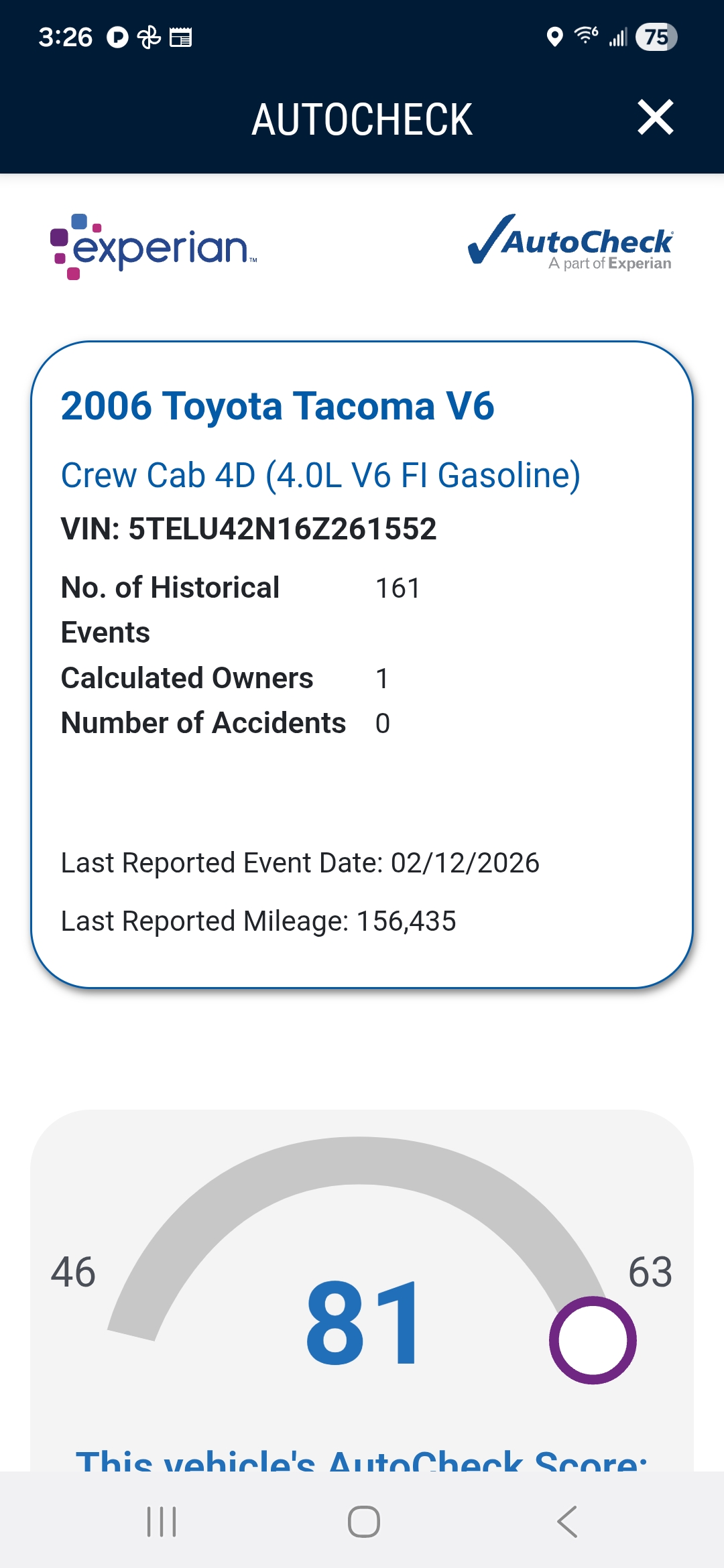Tap the AutoCheck checkmark logo
This screenshot has height=1568, width=724.
(570, 243)
